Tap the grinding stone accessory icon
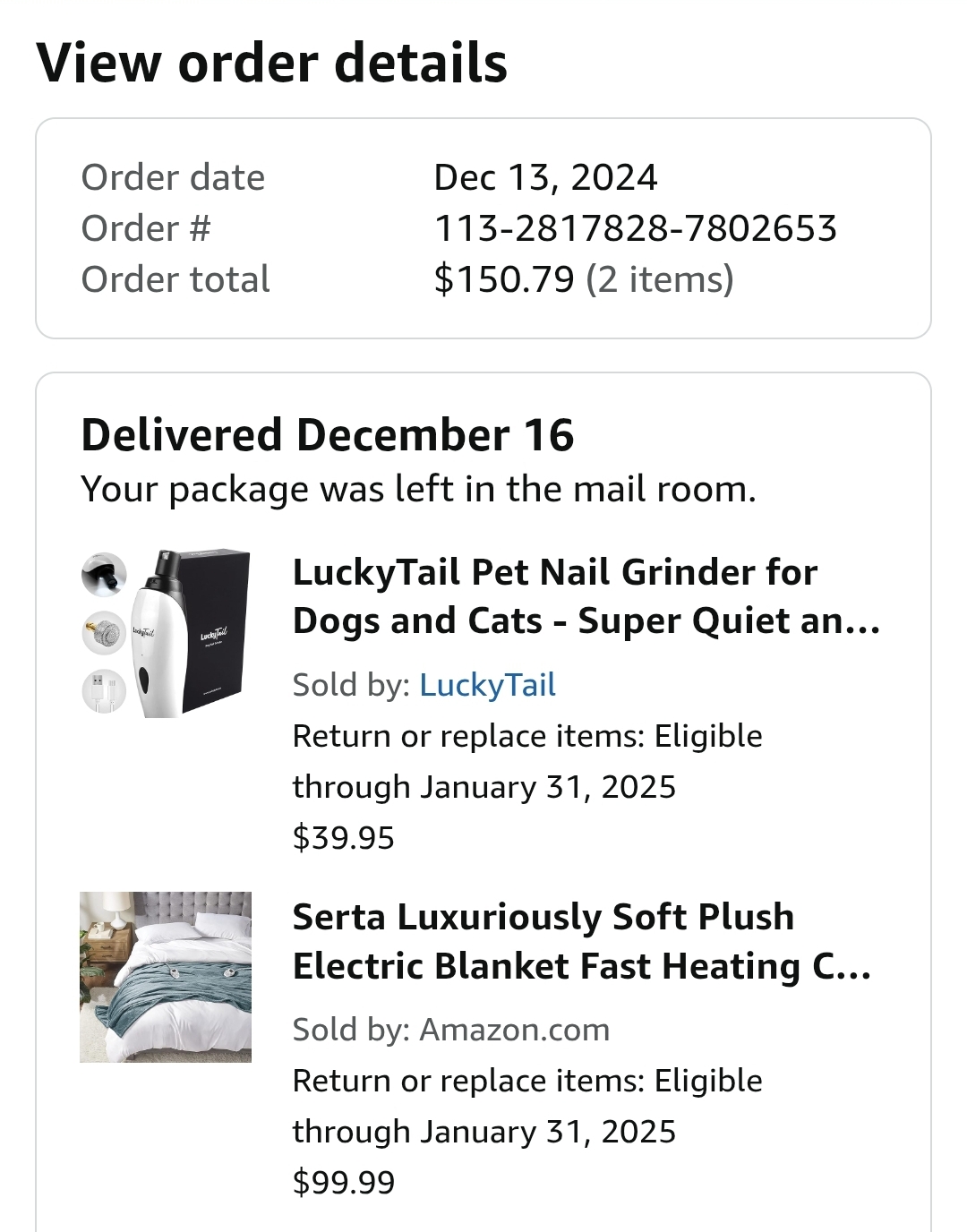The width and height of the screenshot is (967, 1232). point(104,633)
